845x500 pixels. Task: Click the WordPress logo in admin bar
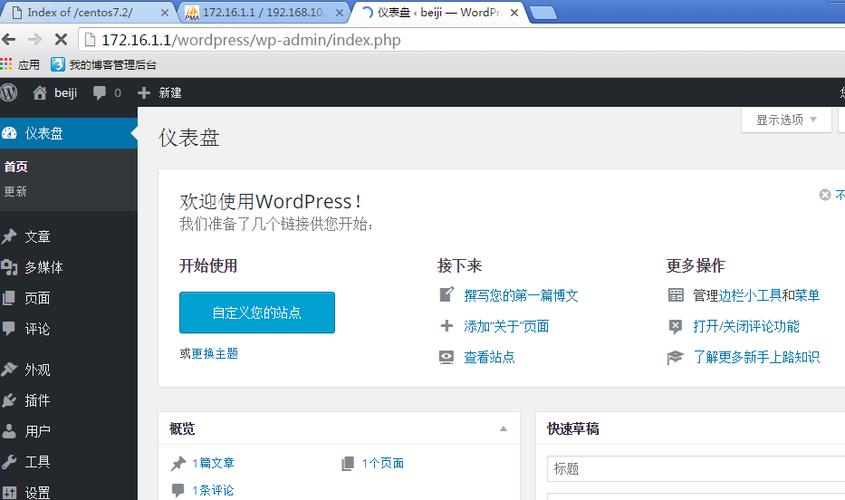(x=9, y=93)
